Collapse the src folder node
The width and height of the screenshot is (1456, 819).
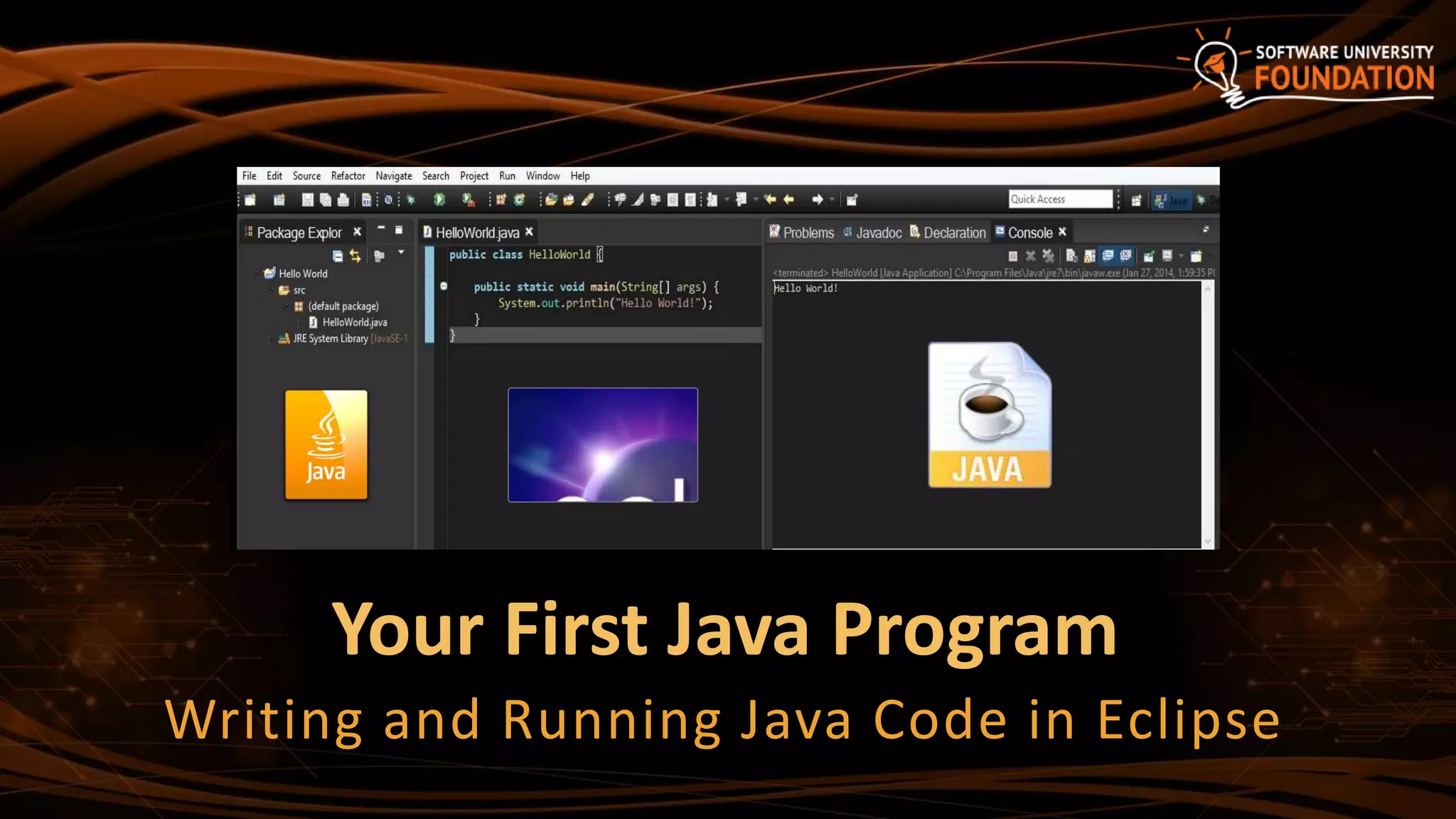coord(271,290)
